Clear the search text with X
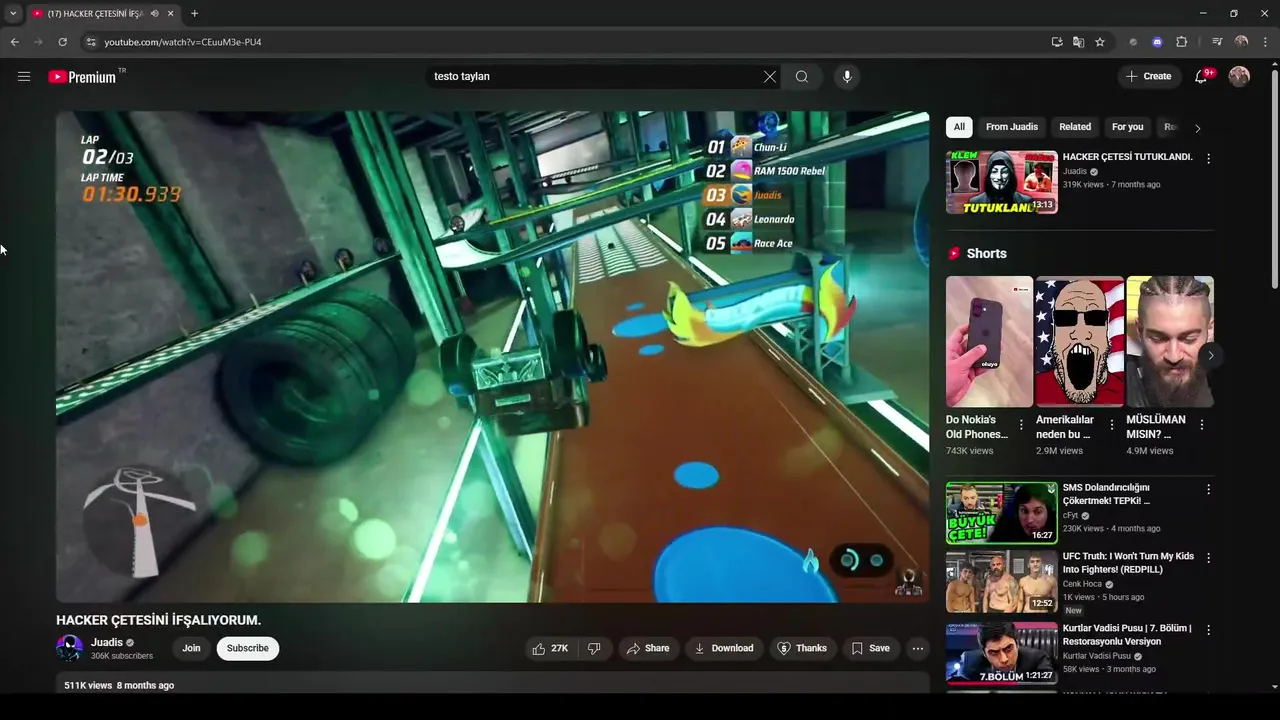This screenshot has width=1280, height=720. click(x=770, y=76)
